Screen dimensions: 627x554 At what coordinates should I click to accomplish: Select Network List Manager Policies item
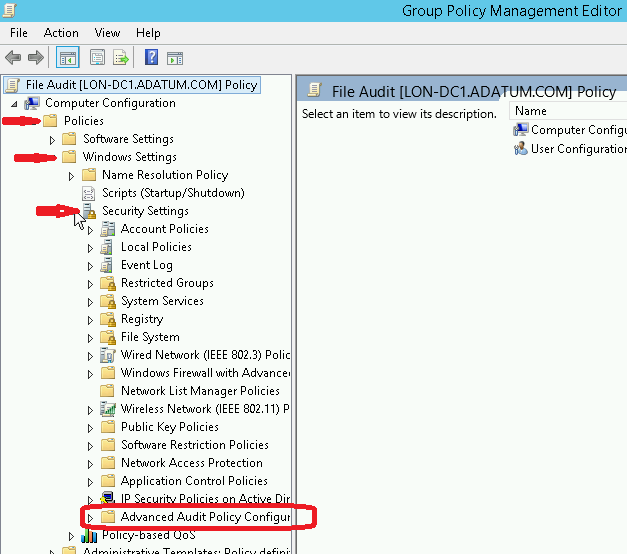[x=200, y=391]
